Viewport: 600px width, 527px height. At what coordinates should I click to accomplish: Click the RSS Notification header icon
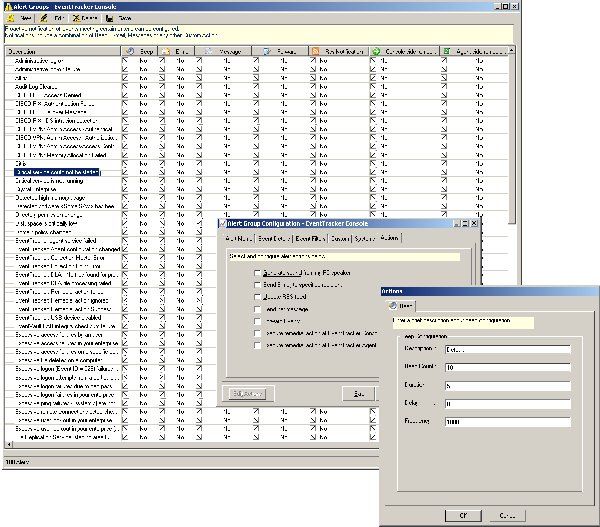point(316,51)
